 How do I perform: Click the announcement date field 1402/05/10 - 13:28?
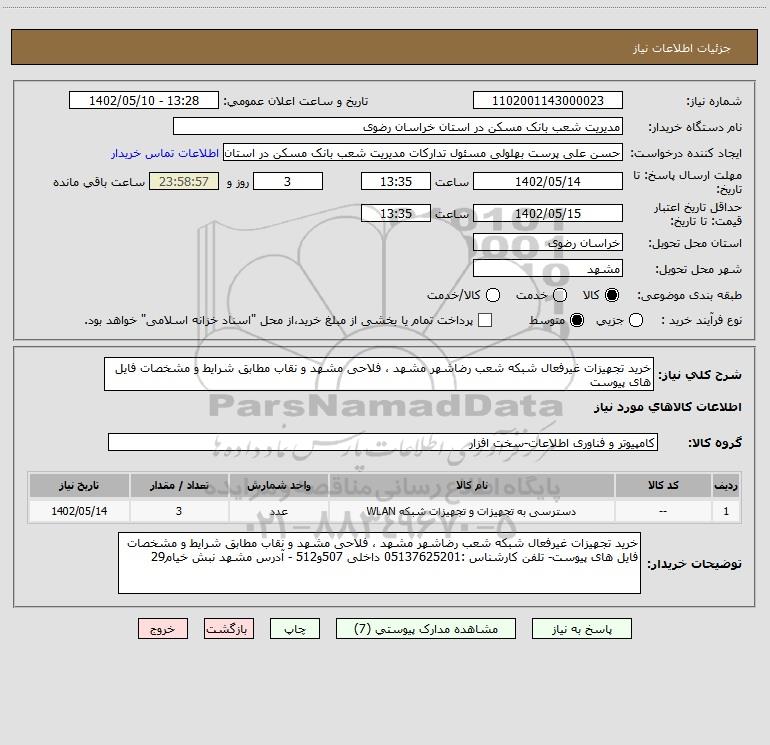tap(144, 101)
